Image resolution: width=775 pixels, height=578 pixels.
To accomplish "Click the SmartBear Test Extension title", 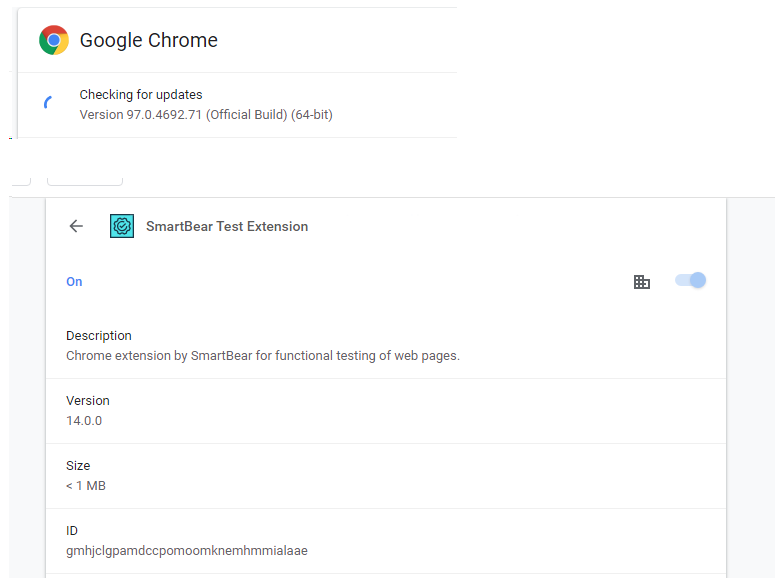I will (x=227, y=226).
